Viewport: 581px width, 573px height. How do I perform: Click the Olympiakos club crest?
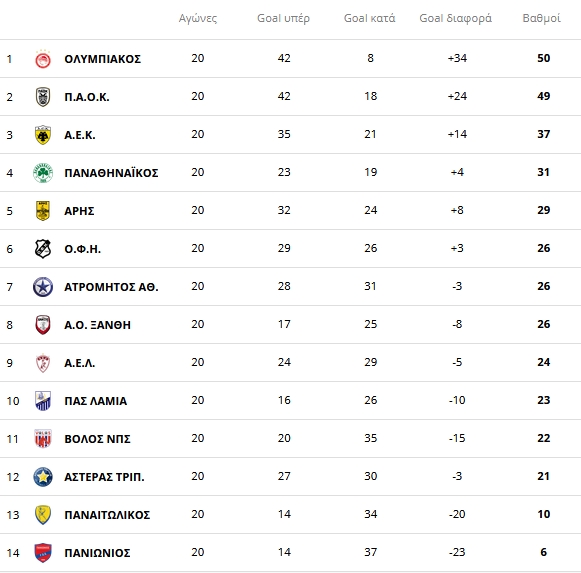click(43, 59)
